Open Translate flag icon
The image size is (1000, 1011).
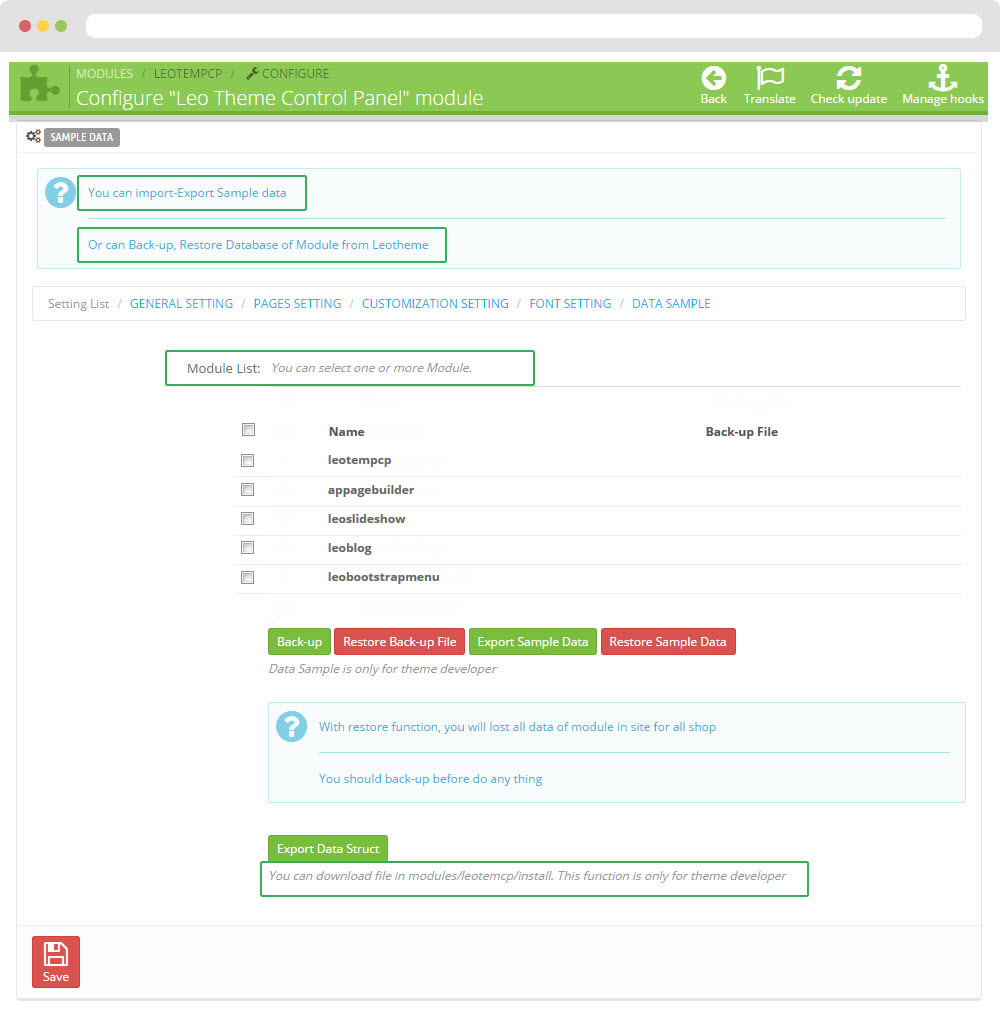pos(769,79)
